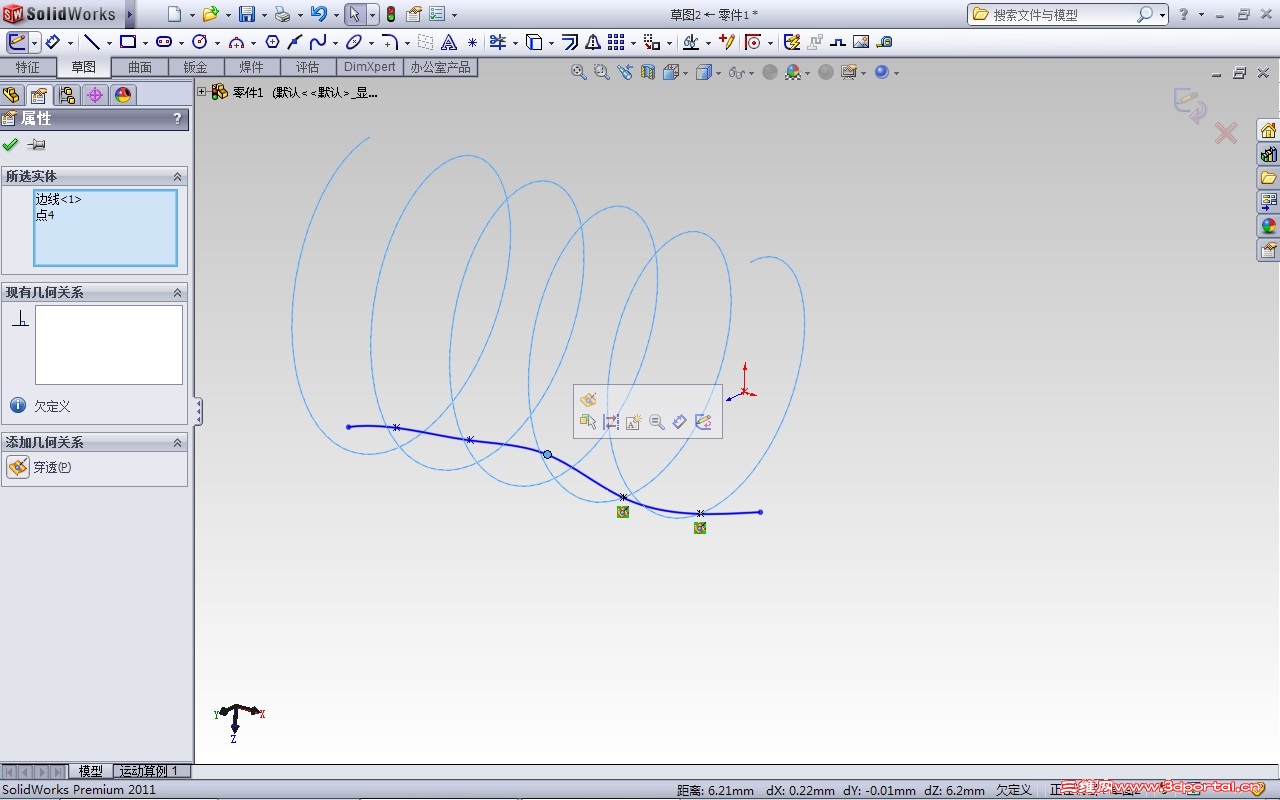This screenshot has height=800, width=1280.
Task: Click the red X cancel sketch corner icon
Action: point(1226,132)
